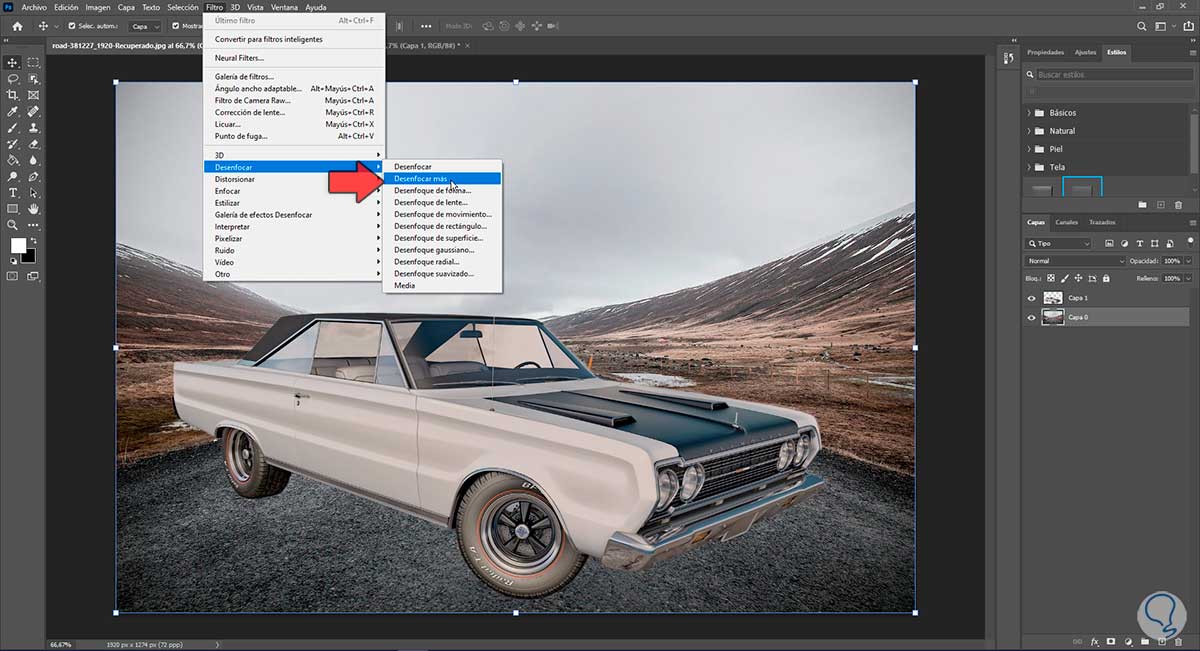Pick the Eyedropper tool
The height and width of the screenshot is (651, 1200).
13,111
